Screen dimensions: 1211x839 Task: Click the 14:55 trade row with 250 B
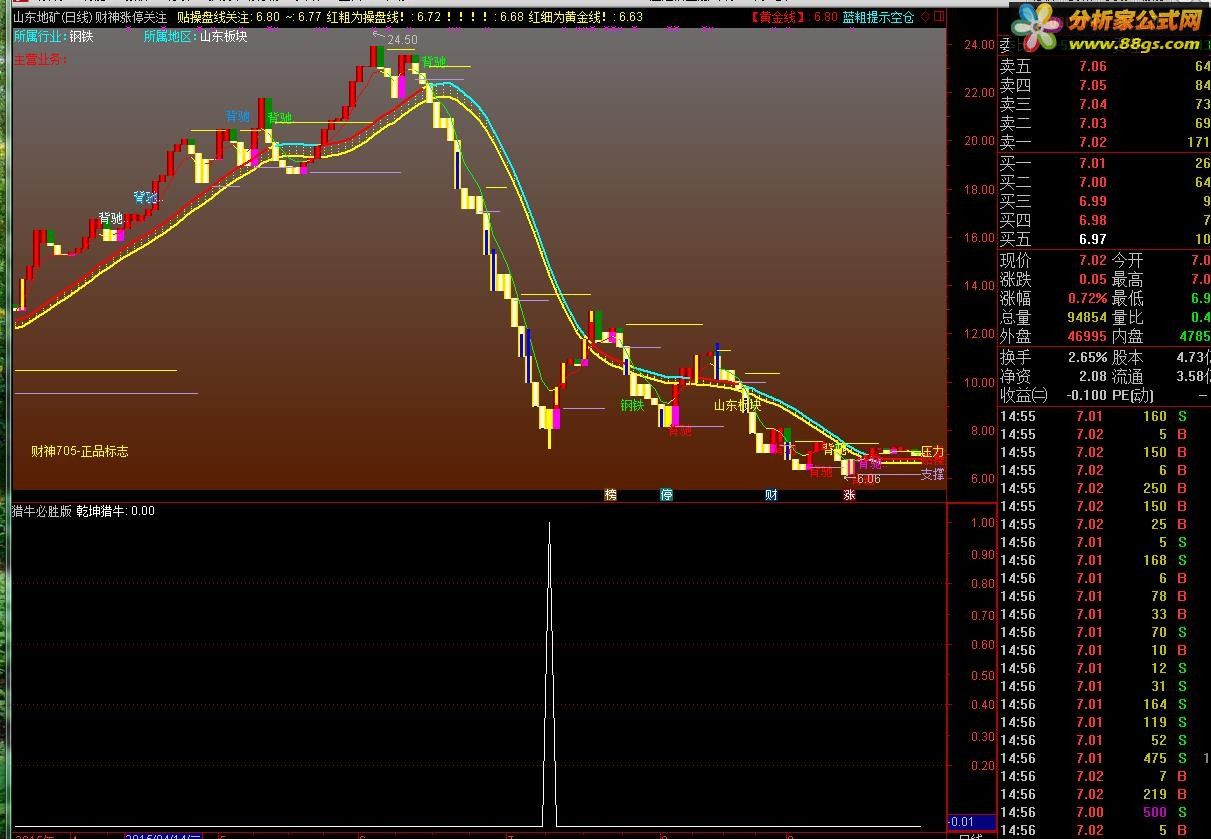click(1104, 488)
